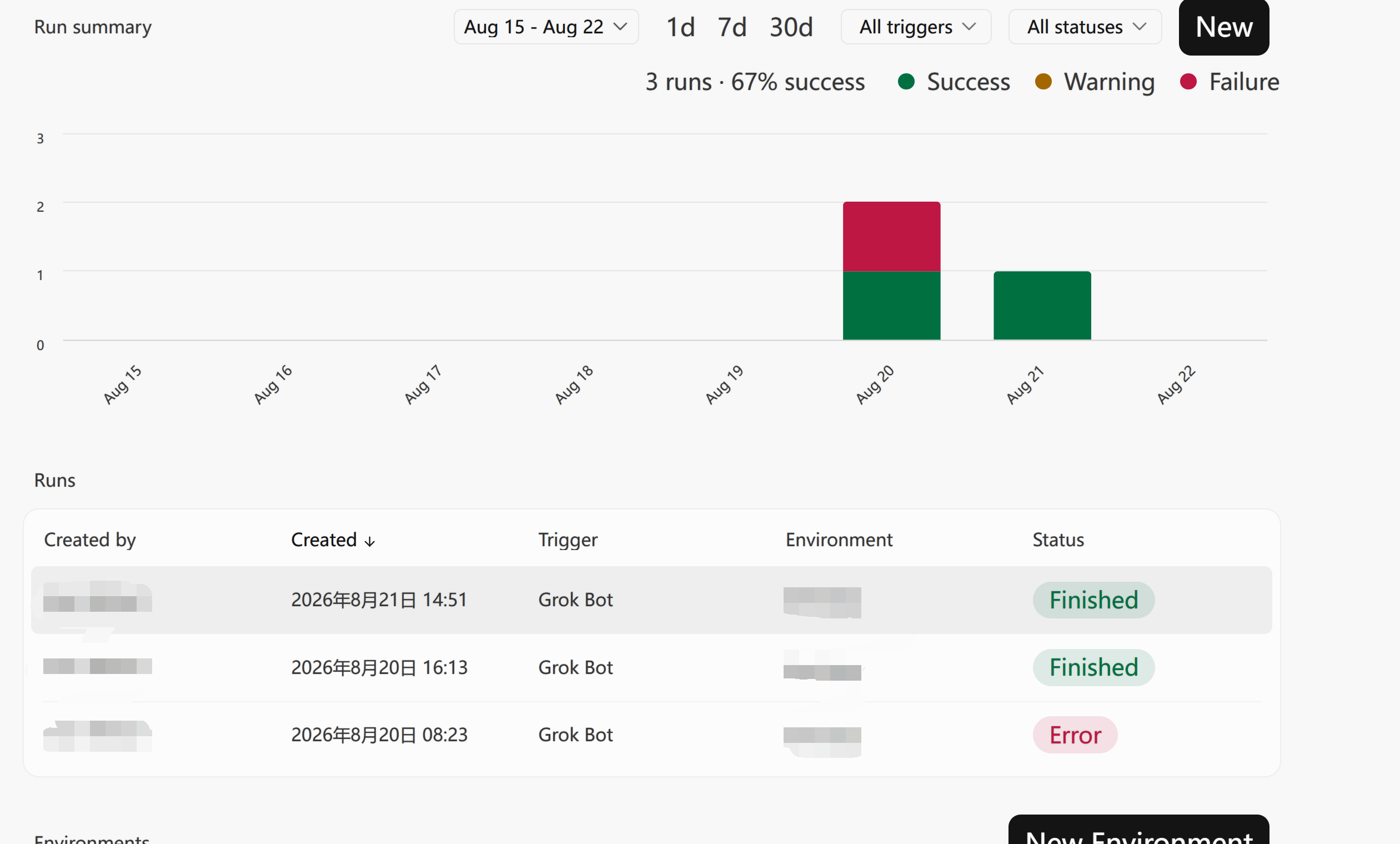Screen dimensions: 1400x844
Task: Select the 1d time range
Action: pyautogui.click(x=680, y=27)
